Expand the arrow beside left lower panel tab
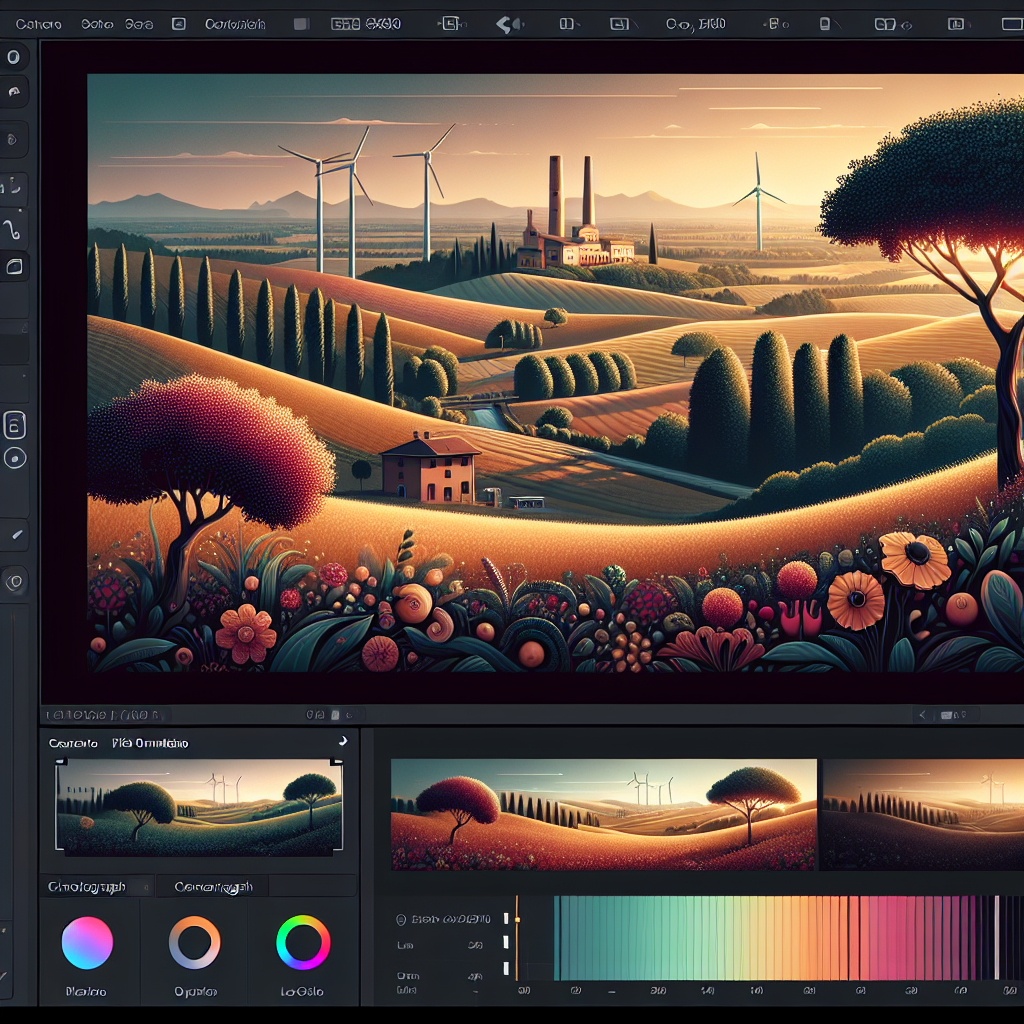Viewport: 1024px width, 1024px height. tap(148, 887)
